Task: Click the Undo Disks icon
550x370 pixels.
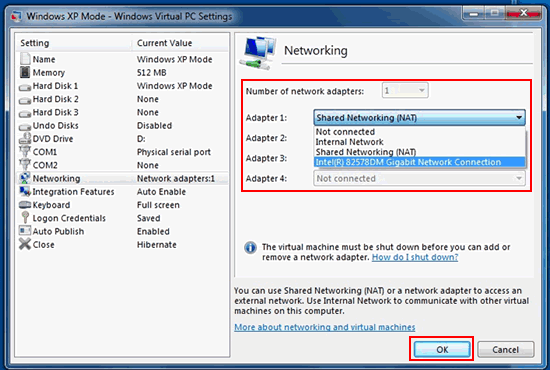Action: tap(25, 127)
